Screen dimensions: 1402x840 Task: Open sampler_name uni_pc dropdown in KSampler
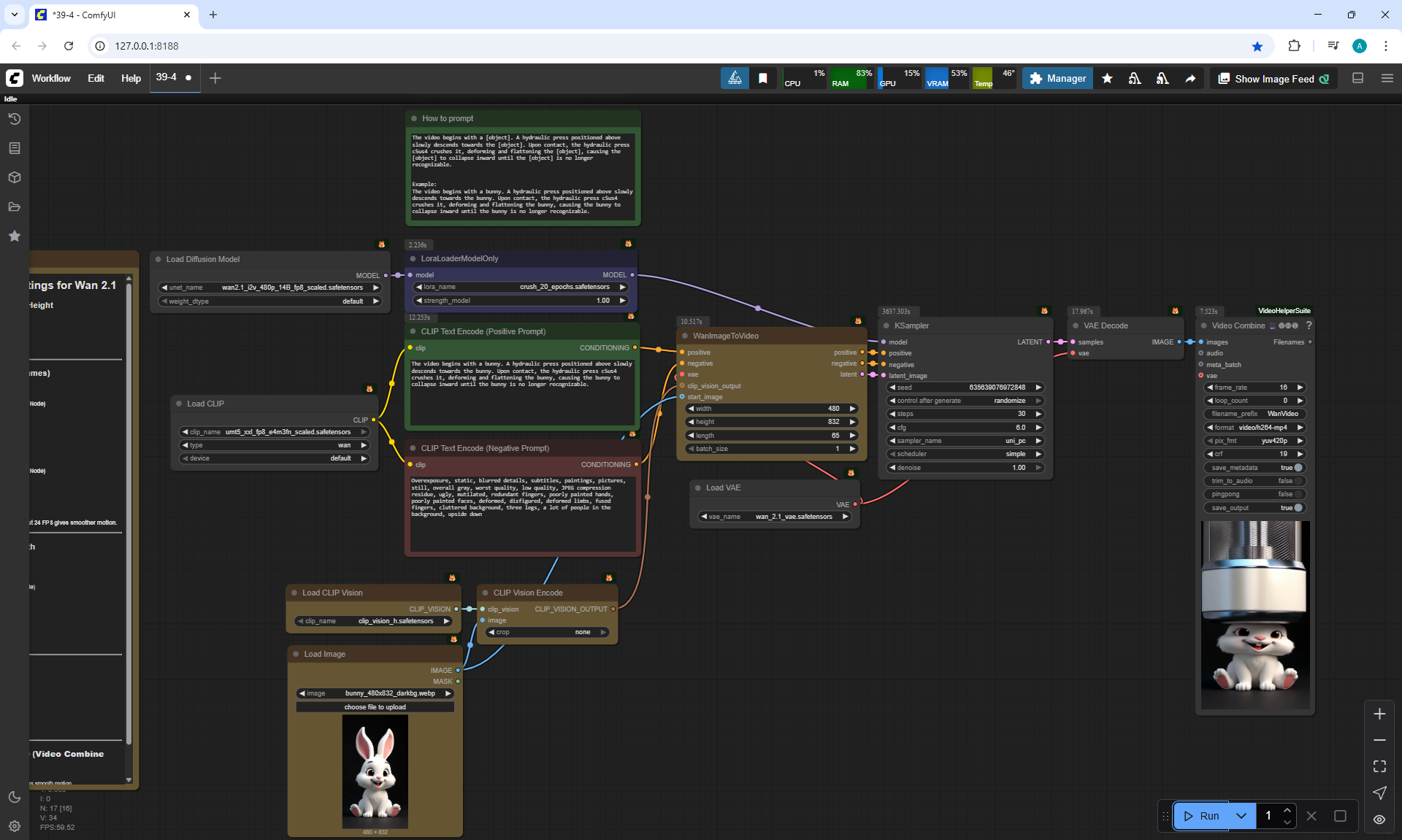click(x=965, y=441)
